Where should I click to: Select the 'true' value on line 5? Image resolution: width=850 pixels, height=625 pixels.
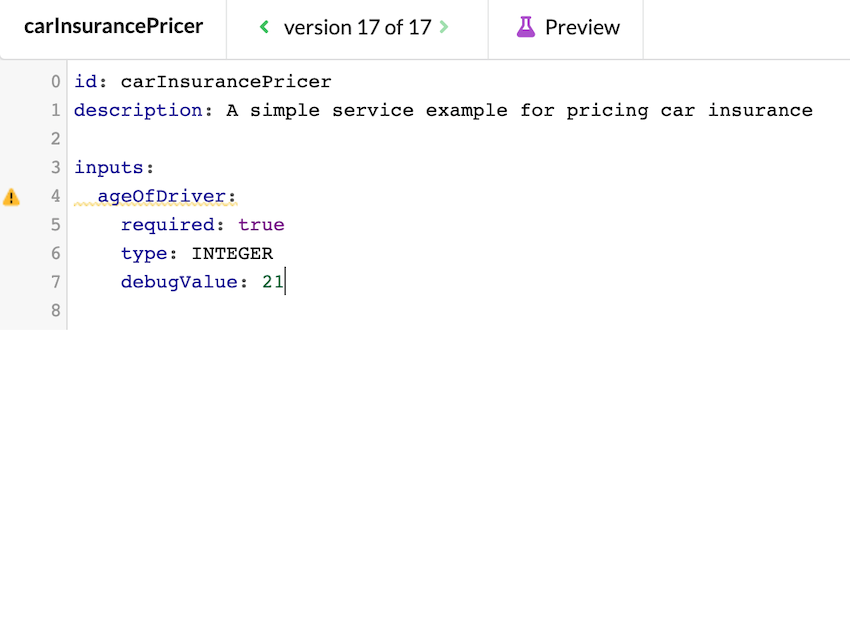click(x=261, y=224)
